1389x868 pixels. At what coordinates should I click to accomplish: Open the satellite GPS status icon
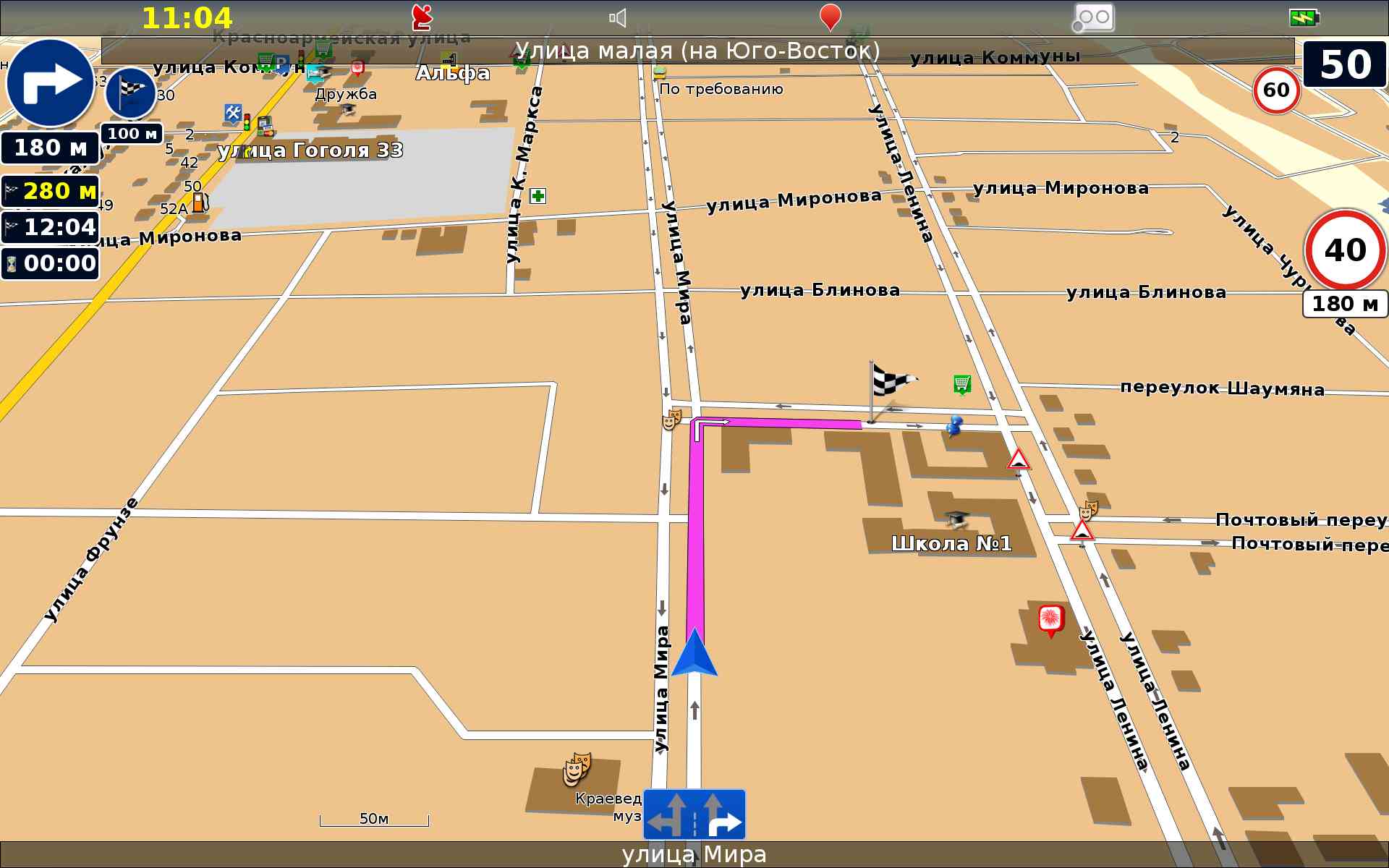coord(421,17)
